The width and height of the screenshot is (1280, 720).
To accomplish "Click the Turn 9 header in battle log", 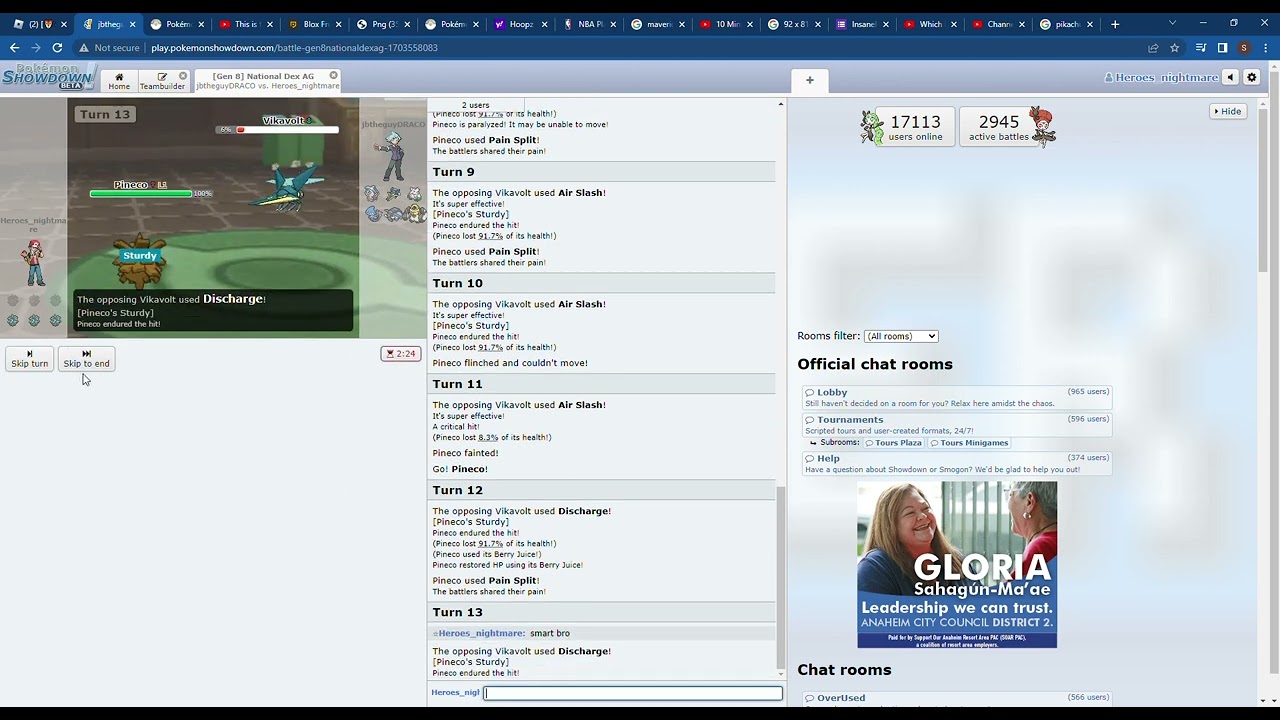I will (x=603, y=172).
